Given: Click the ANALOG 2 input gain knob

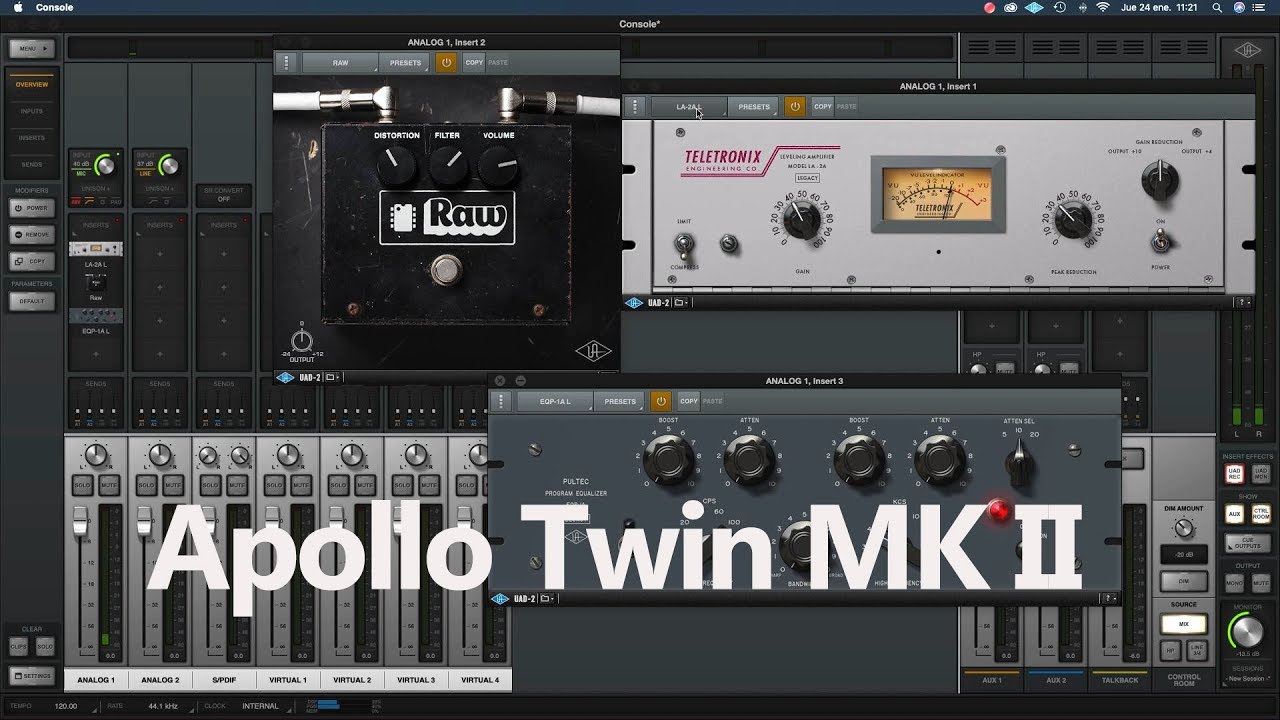Looking at the screenshot, I should [x=169, y=165].
